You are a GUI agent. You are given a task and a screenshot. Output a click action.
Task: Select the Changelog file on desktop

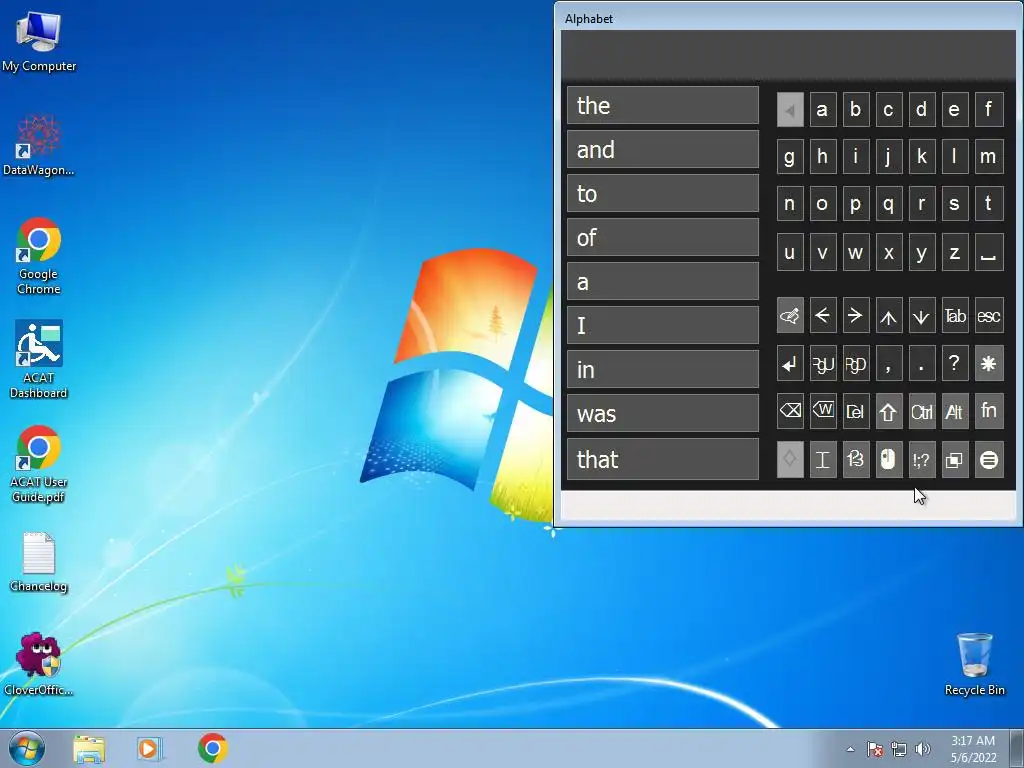[x=38, y=563]
